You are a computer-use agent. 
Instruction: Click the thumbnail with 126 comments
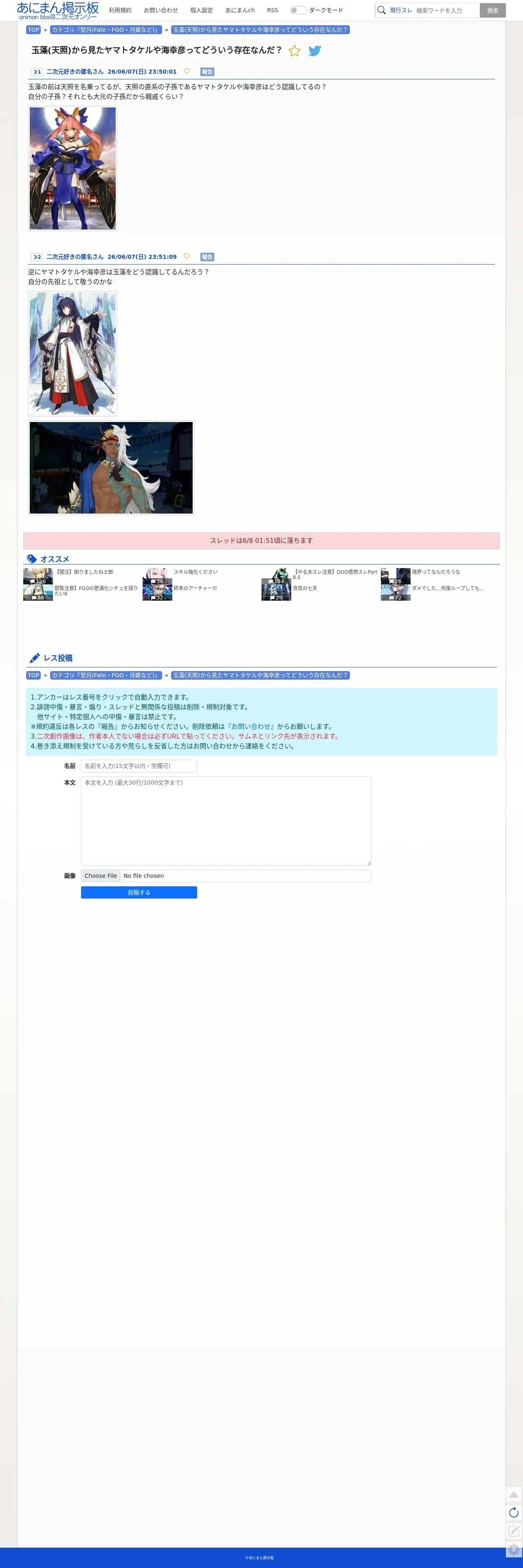click(x=38, y=576)
